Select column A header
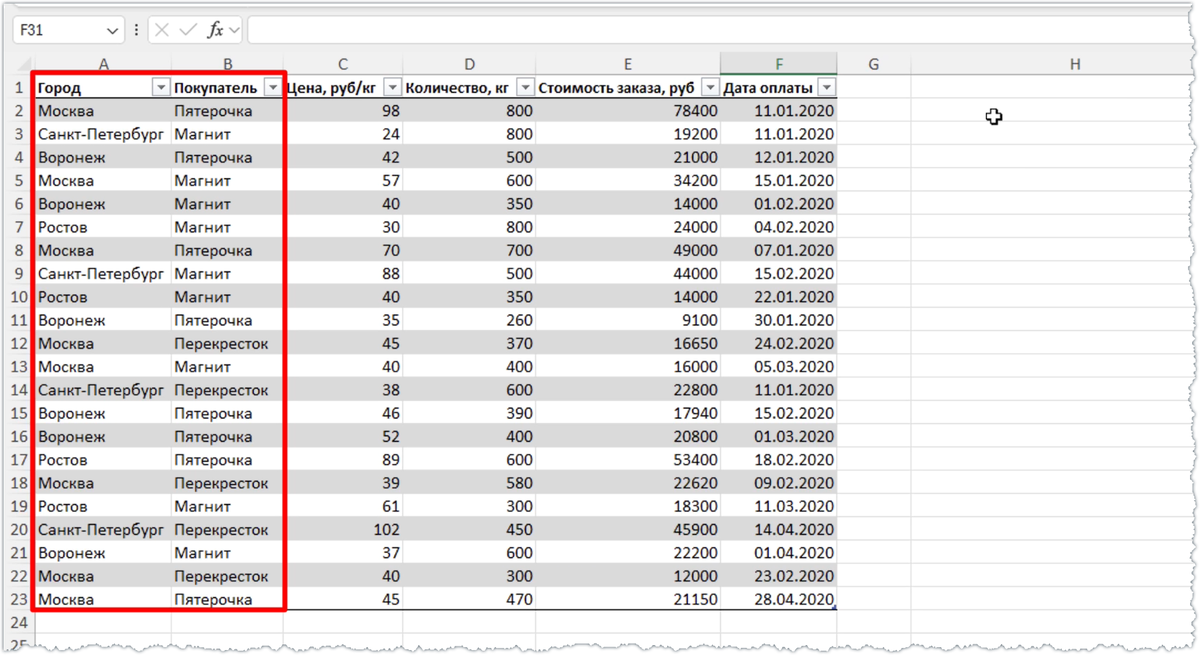The height and width of the screenshot is (655, 1200). pyautogui.click(x=103, y=64)
